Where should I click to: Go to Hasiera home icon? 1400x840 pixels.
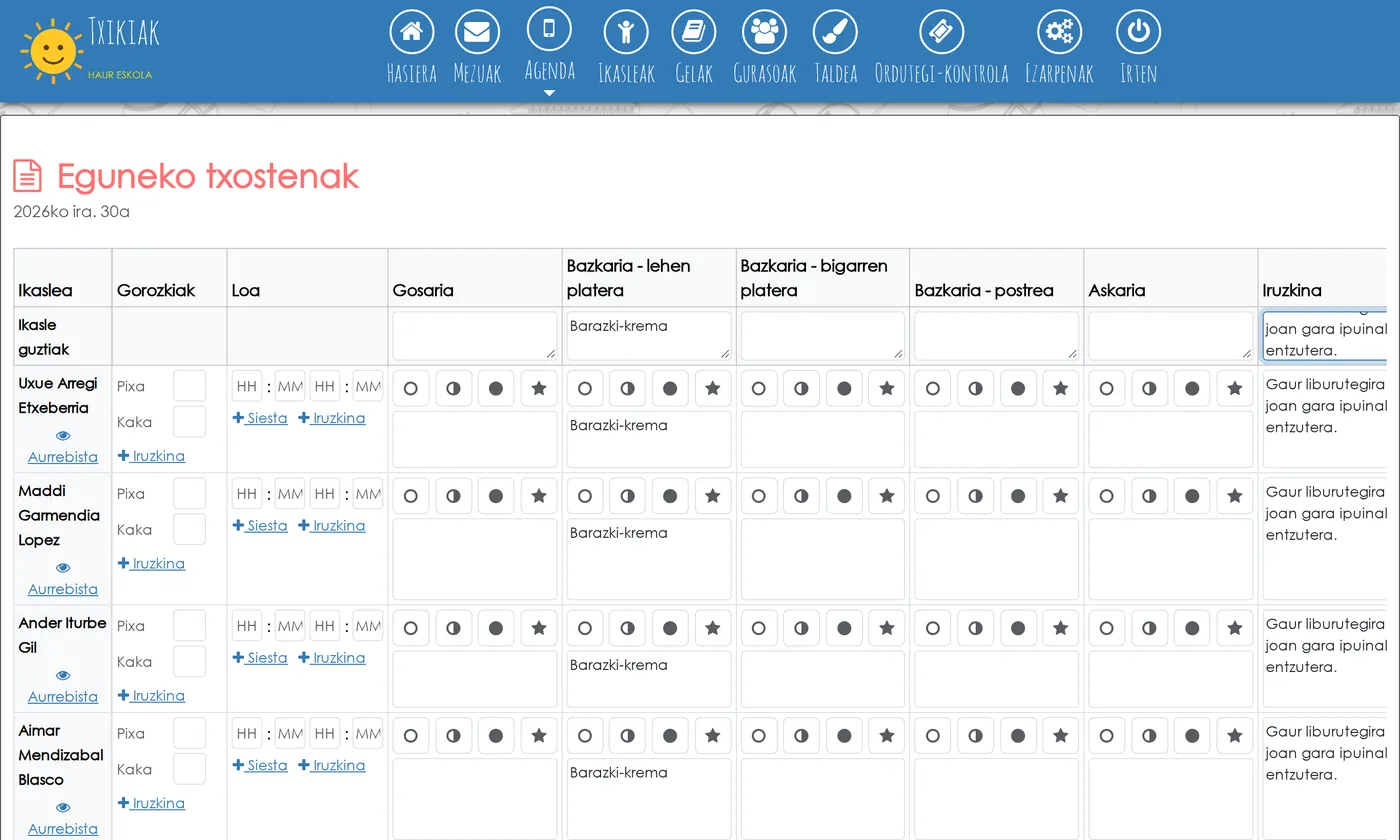click(x=411, y=32)
